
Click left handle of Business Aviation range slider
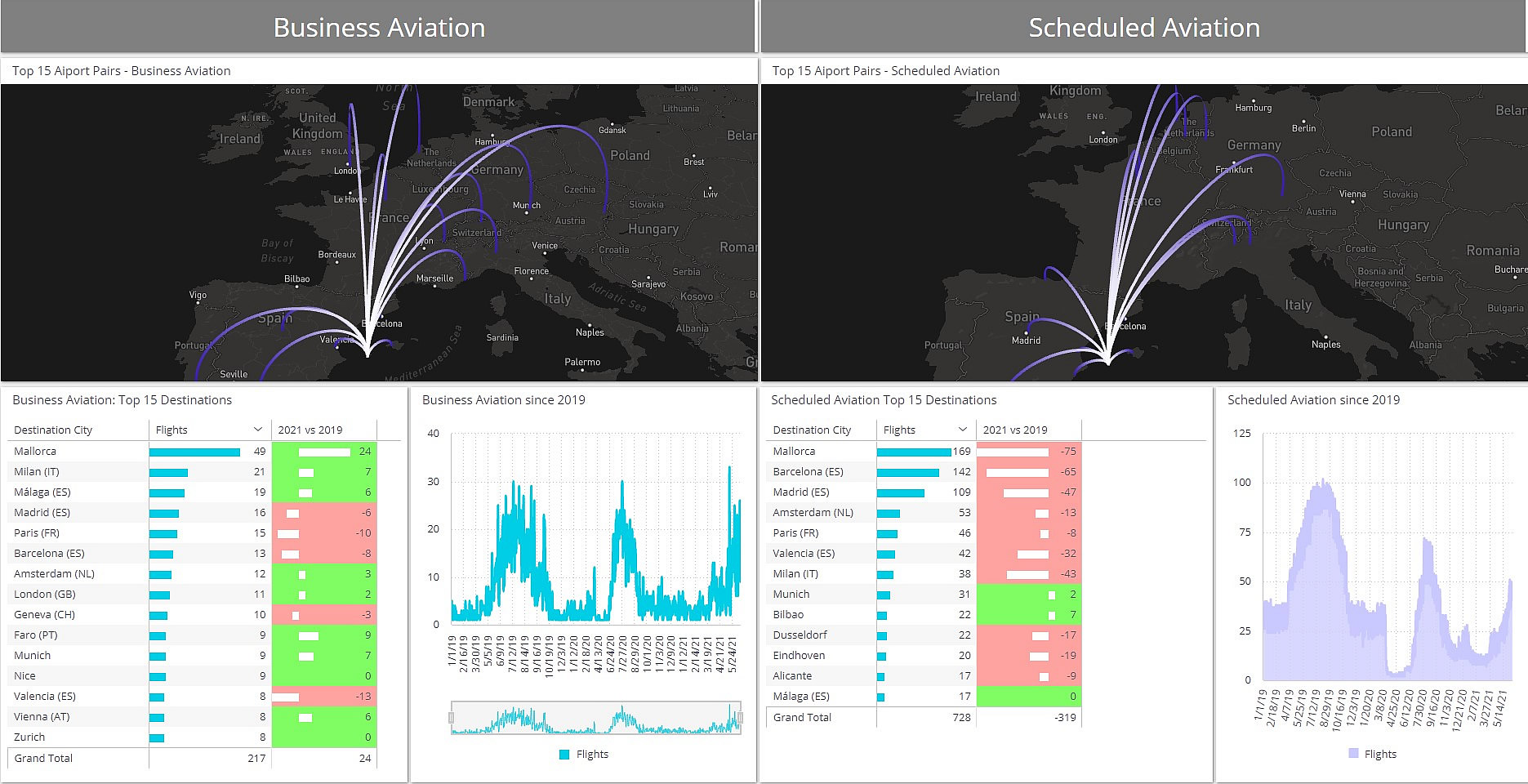(x=452, y=718)
